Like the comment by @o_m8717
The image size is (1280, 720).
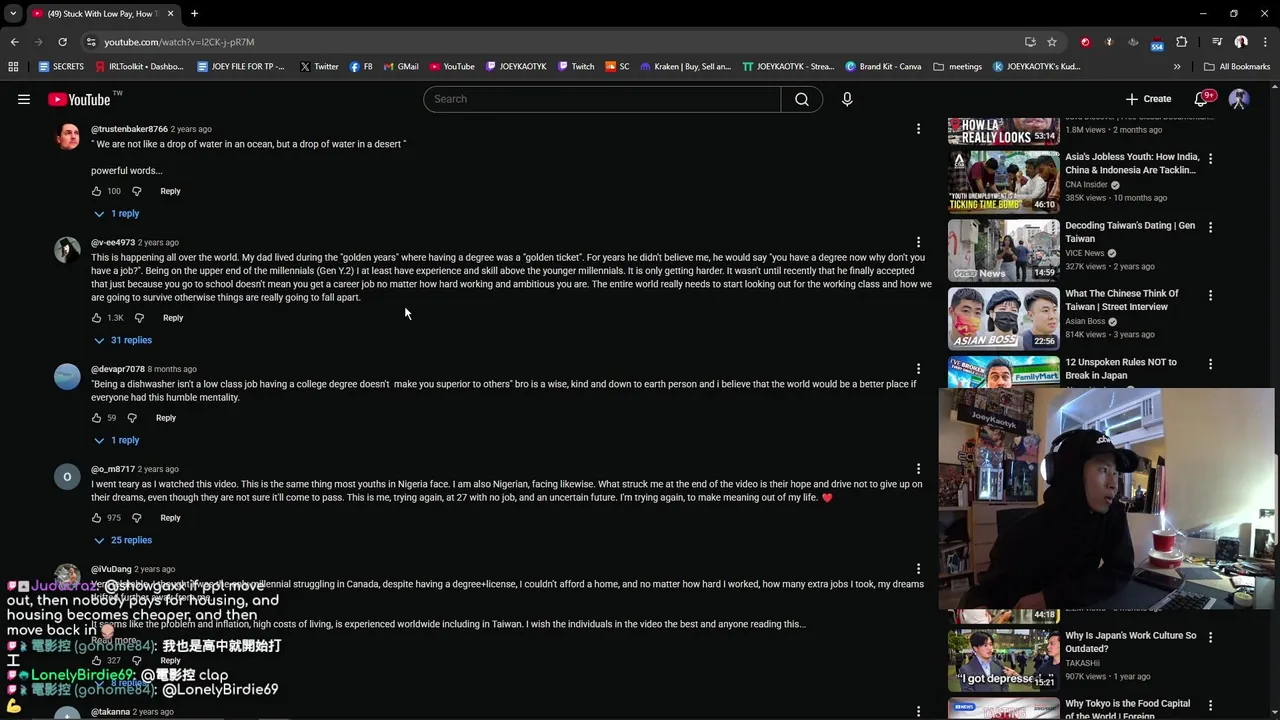[x=97, y=518]
